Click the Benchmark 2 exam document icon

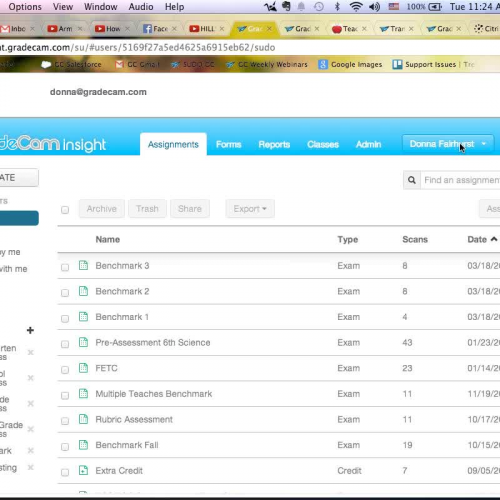[83, 291]
